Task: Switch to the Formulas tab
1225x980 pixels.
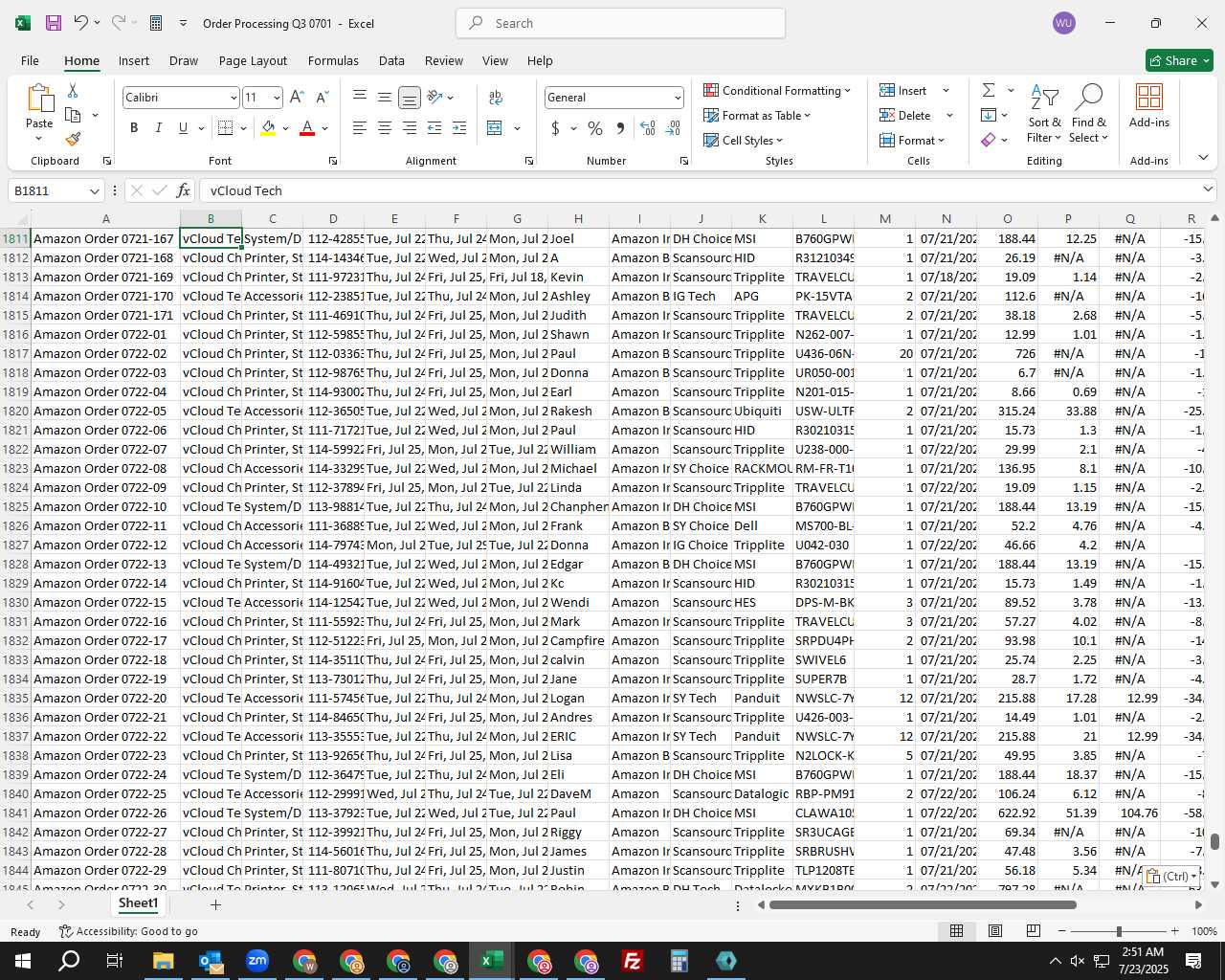Action: [x=333, y=60]
